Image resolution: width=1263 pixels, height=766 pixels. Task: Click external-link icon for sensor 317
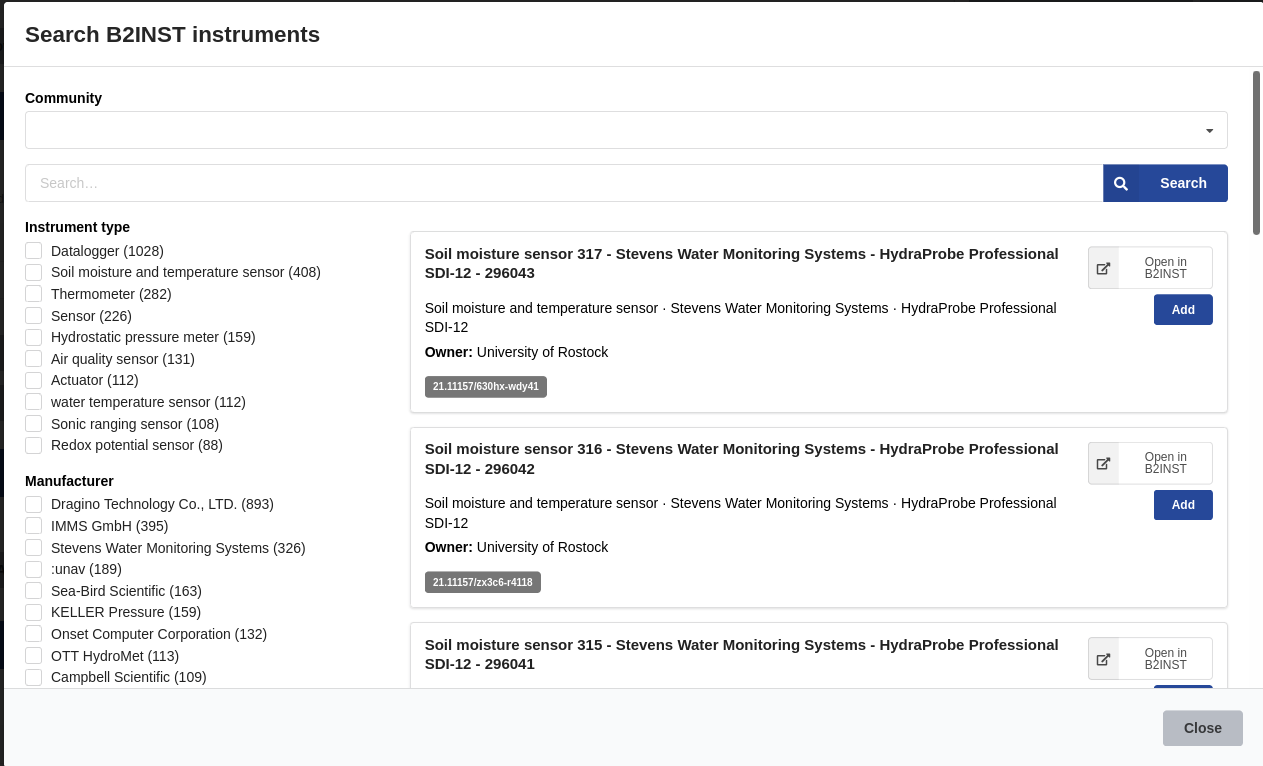point(1103,268)
